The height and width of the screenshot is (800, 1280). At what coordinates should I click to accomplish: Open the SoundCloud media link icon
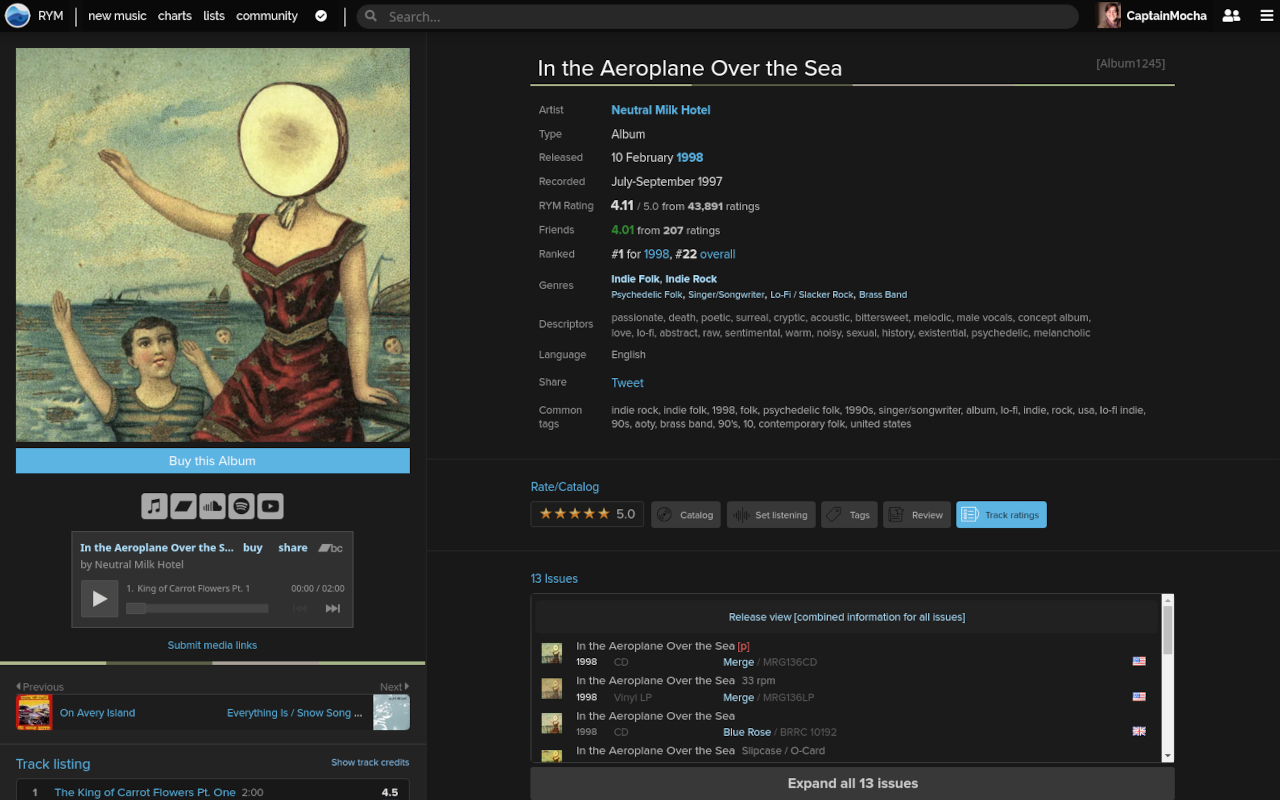pos(212,506)
